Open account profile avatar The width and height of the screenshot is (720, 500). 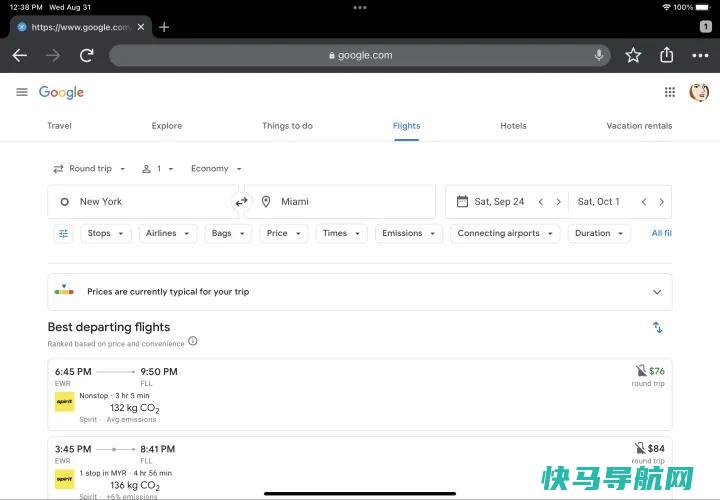(699, 92)
